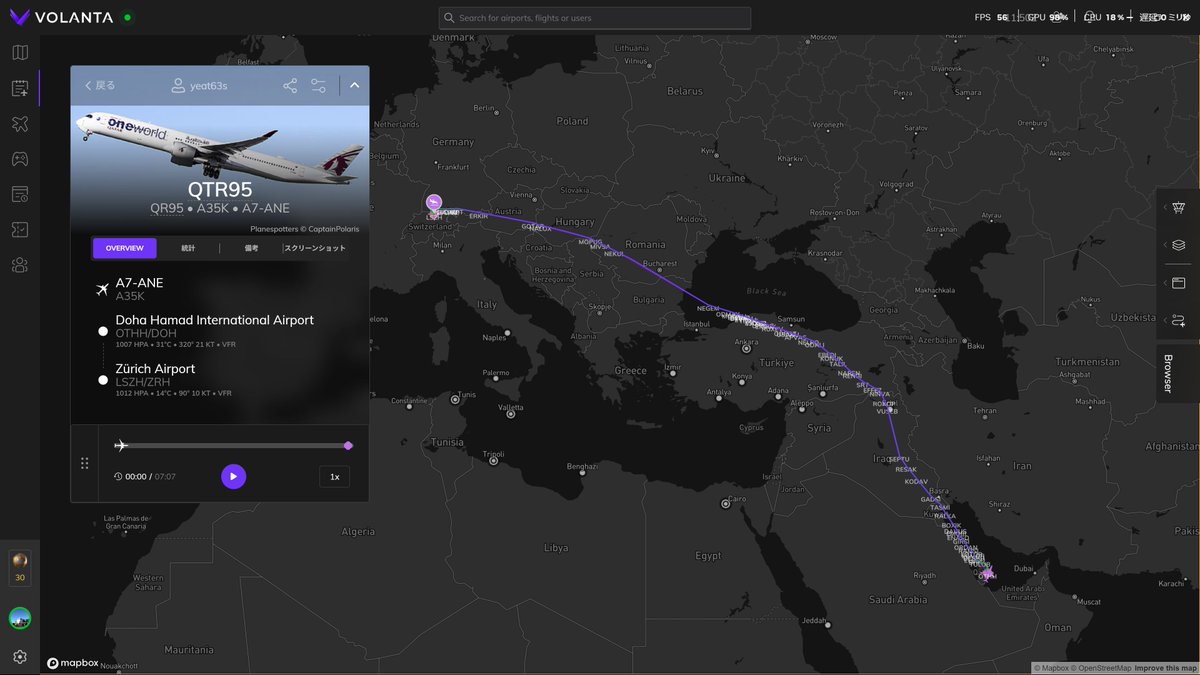Click the Zürich arrival marker on map
Screen dimensions: 1200x675
point(433,203)
